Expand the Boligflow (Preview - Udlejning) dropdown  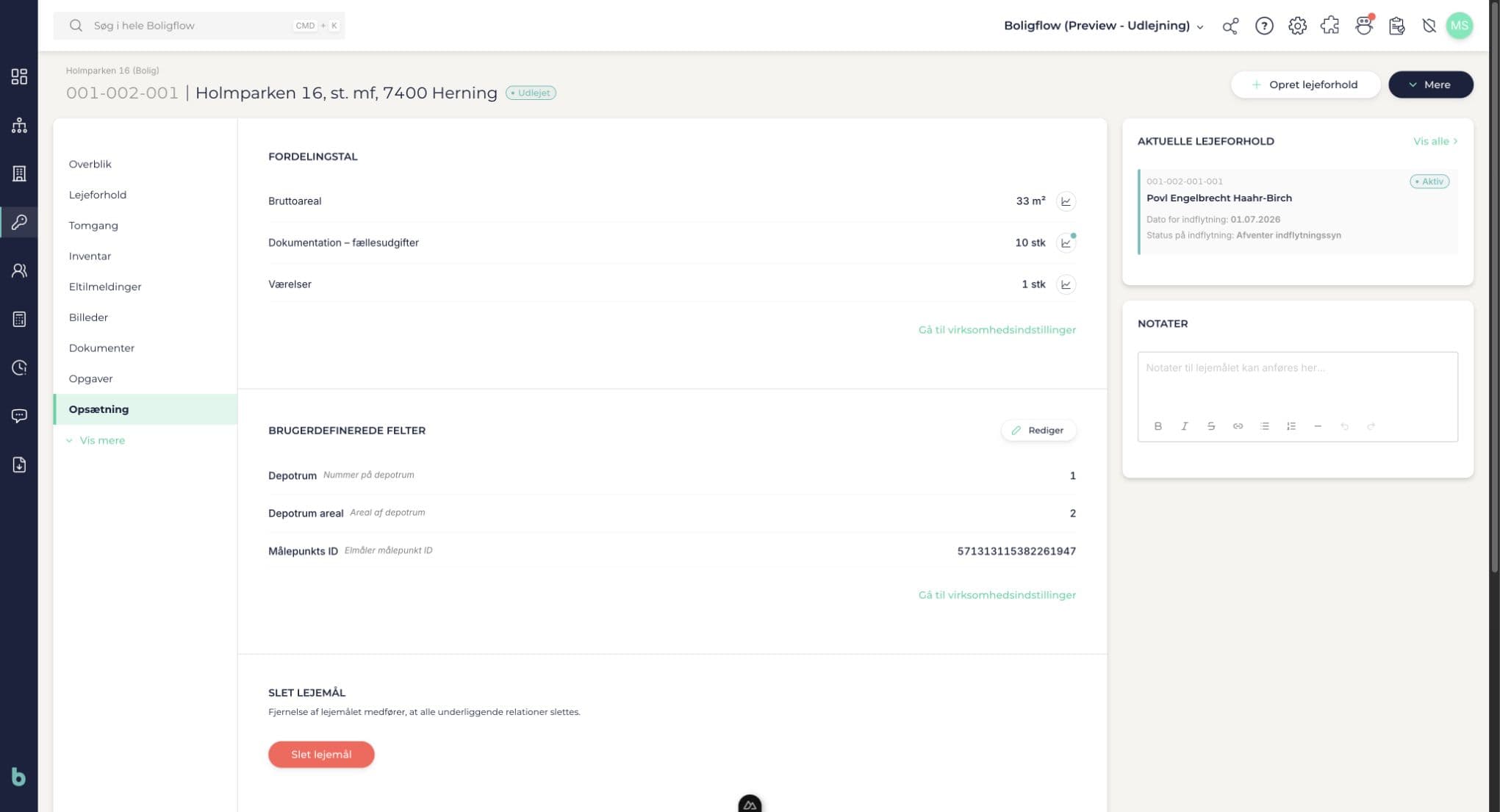tap(1104, 26)
